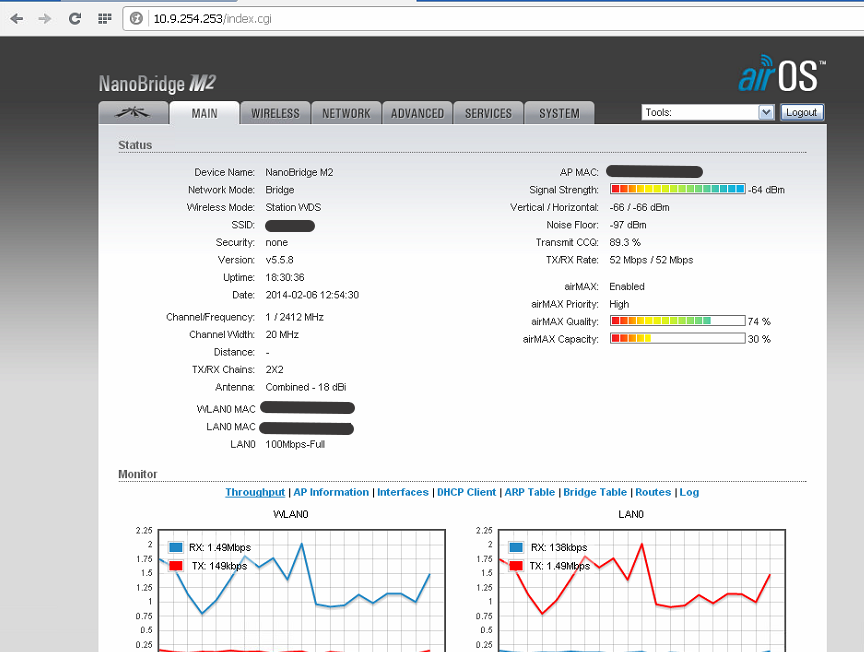Reload the page with the refresh icon

click(75, 18)
